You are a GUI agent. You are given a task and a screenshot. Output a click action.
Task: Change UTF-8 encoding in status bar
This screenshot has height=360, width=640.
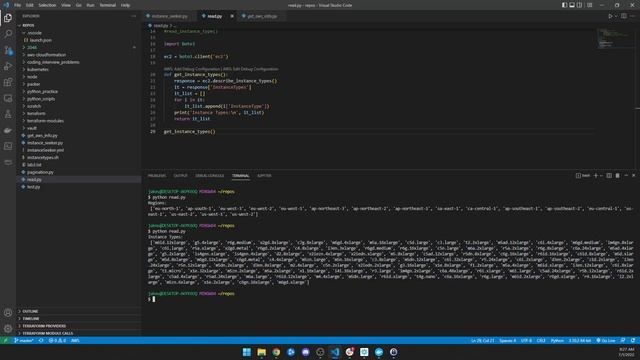[526, 340]
